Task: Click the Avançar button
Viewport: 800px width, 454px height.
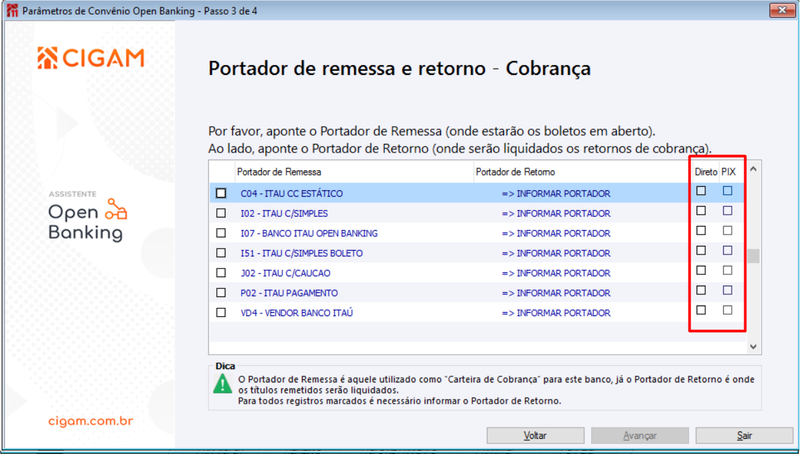Action: (640, 436)
